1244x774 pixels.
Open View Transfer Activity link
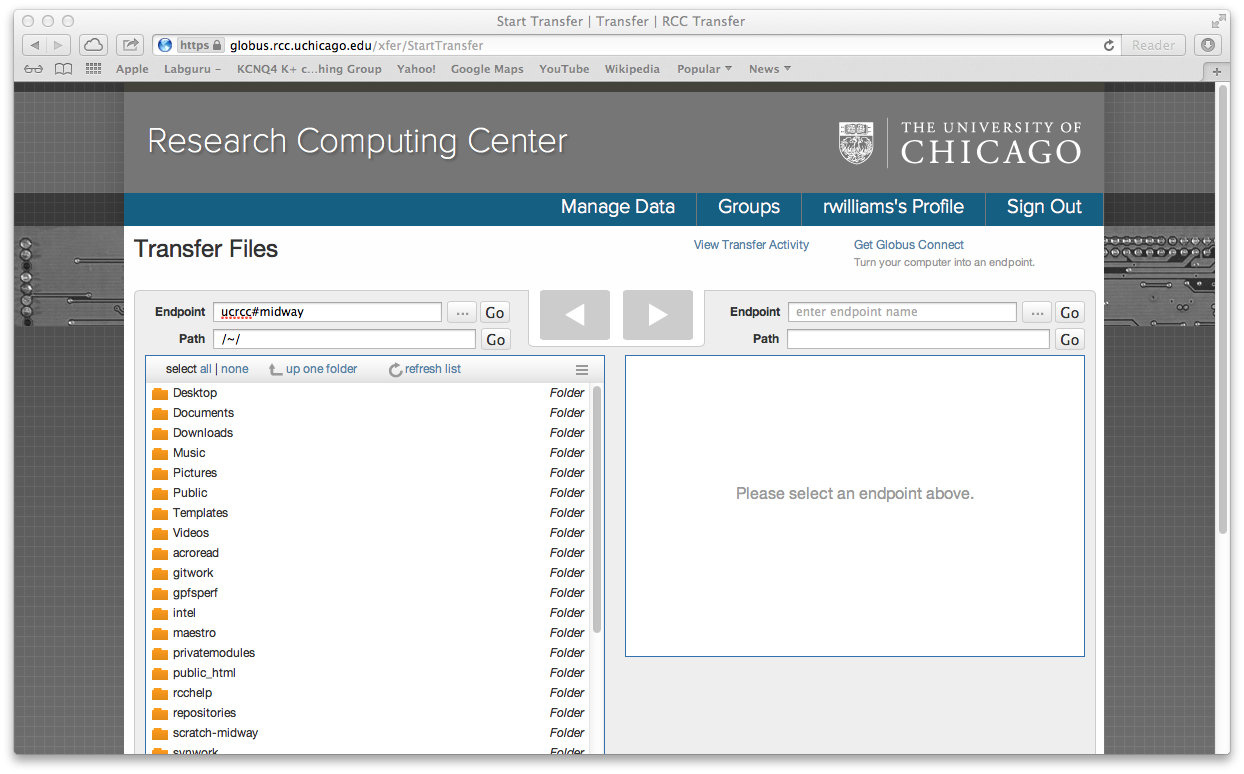[751, 245]
